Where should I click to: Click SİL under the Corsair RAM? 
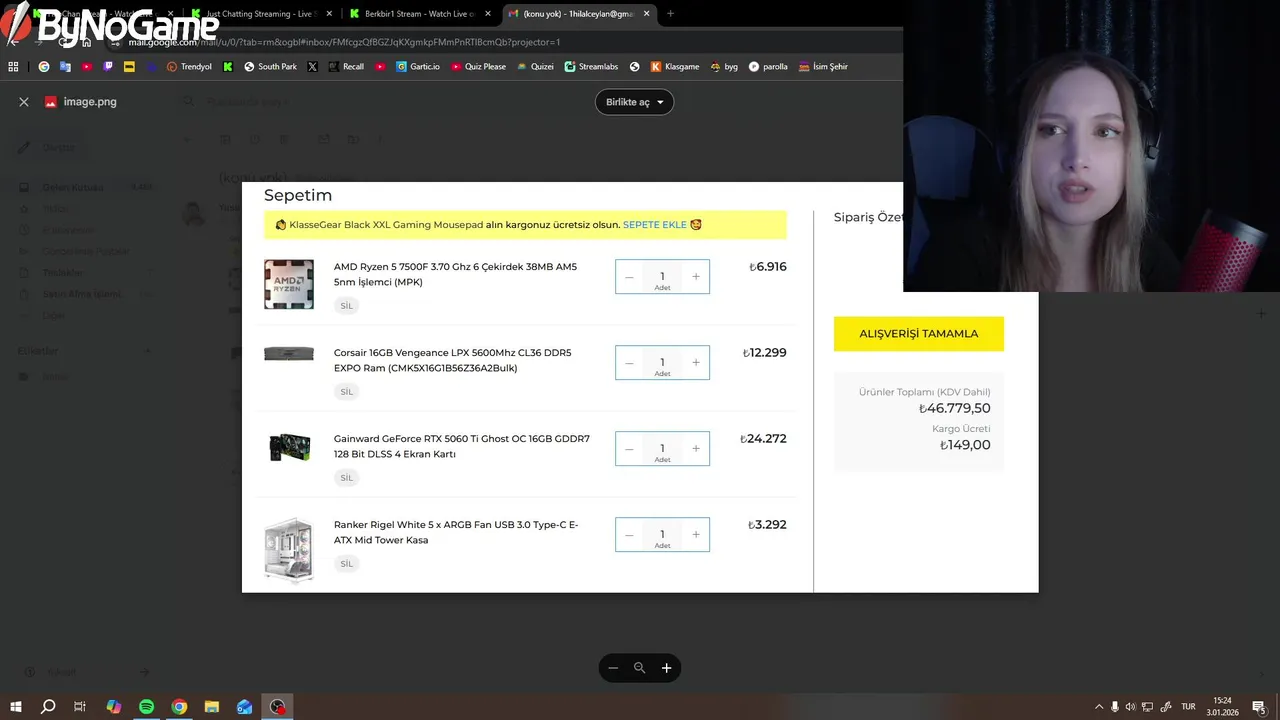pyautogui.click(x=346, y=392)
